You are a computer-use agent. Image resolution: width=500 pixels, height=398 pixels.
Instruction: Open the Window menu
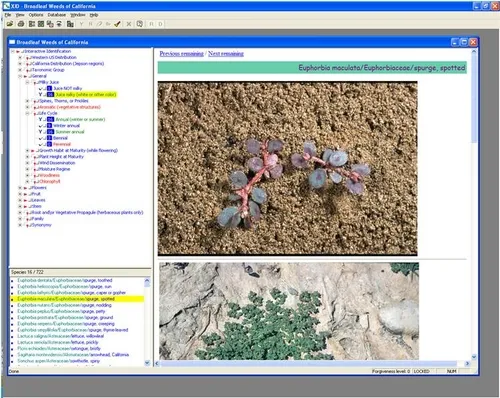click(x=78, y=15)
